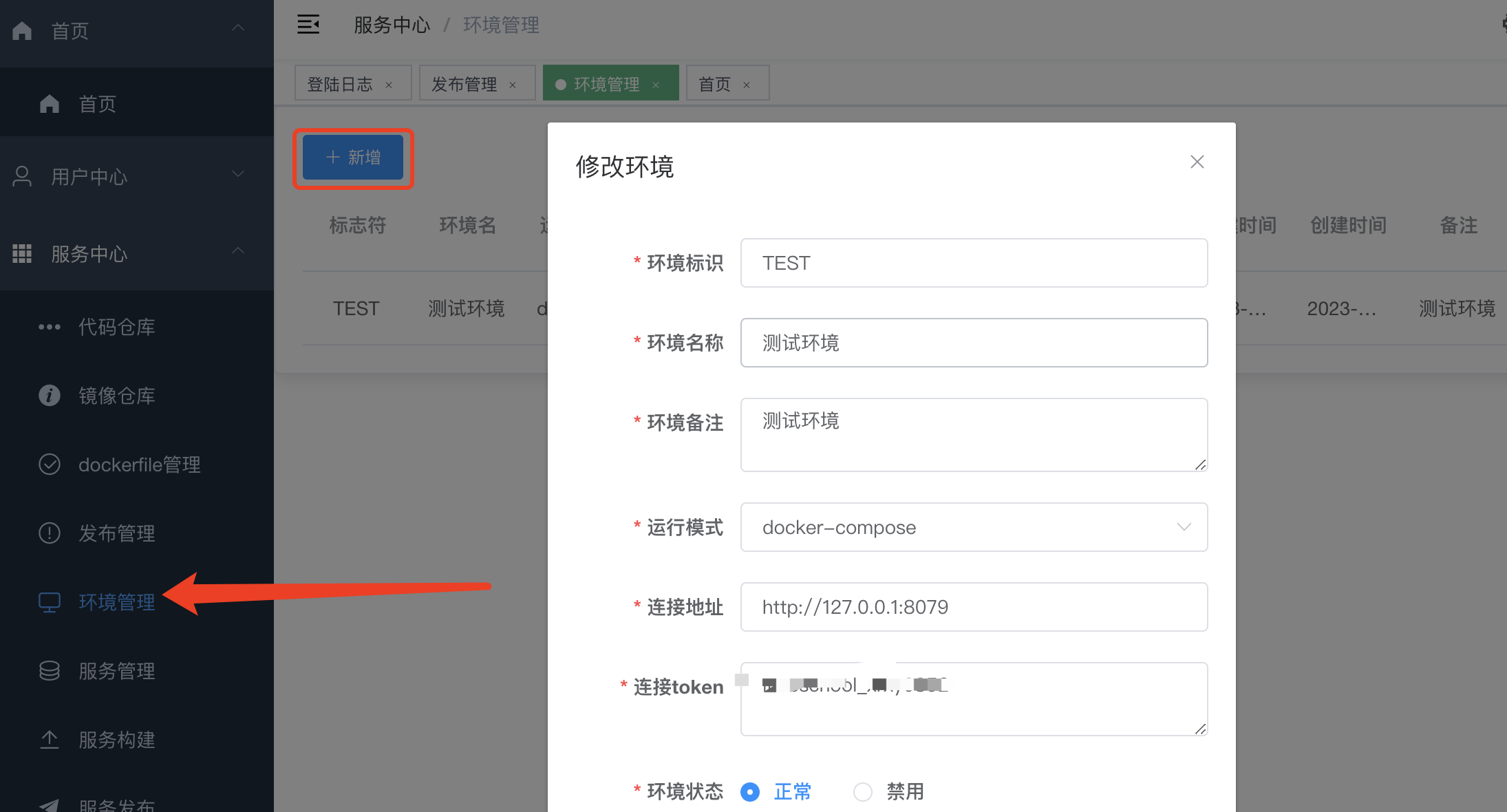Click the 服务构建 upload arrow icon
This screenshot has width=1507, height=812.
click(49, 740)
